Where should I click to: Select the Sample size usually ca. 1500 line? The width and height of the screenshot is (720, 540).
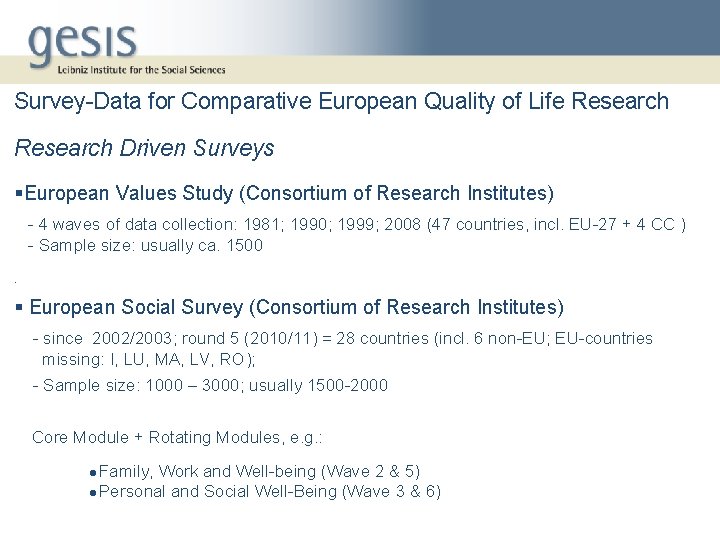pyautogui.click(x=150, y=245)
